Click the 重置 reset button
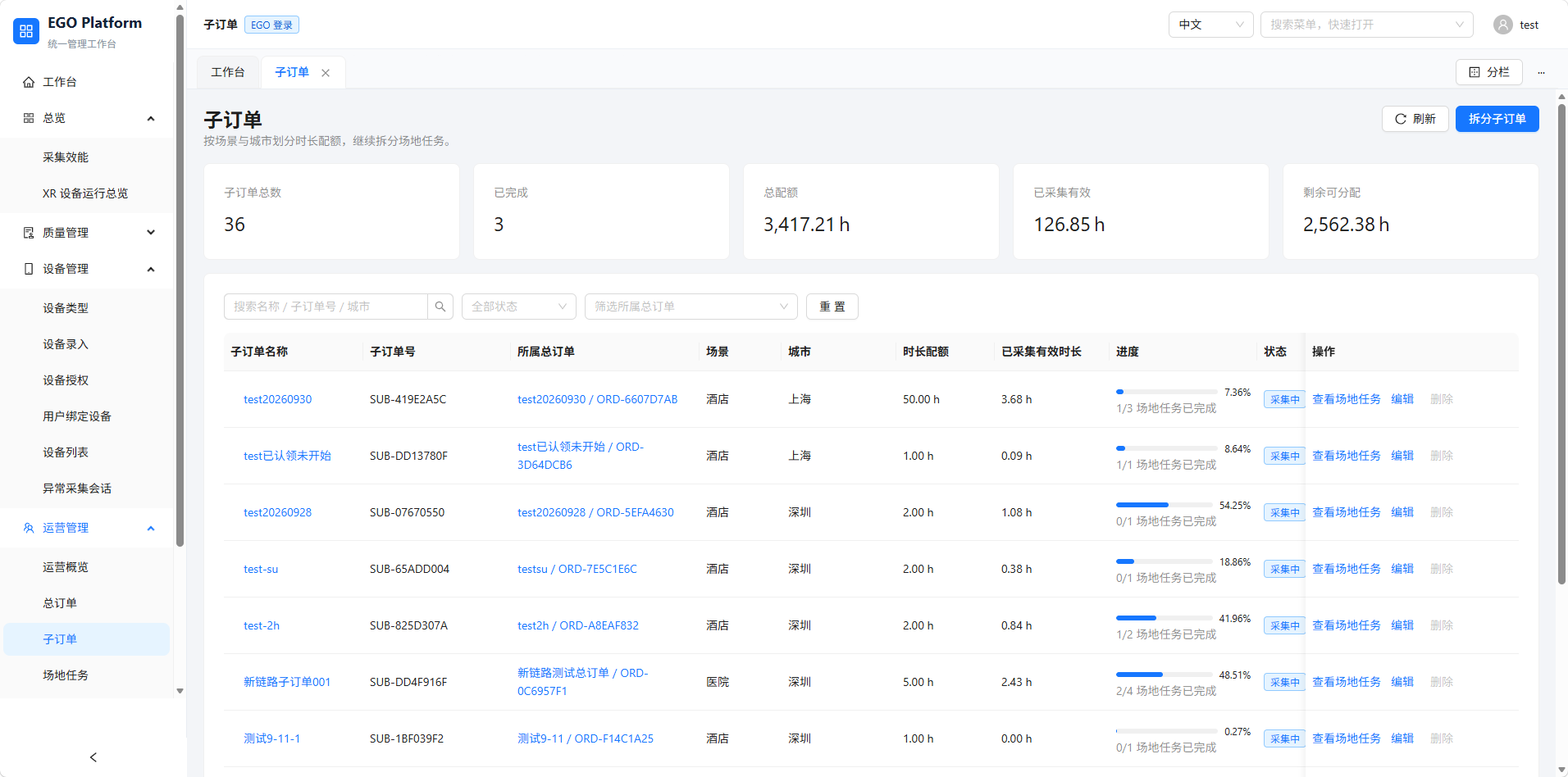 point(832,307)
